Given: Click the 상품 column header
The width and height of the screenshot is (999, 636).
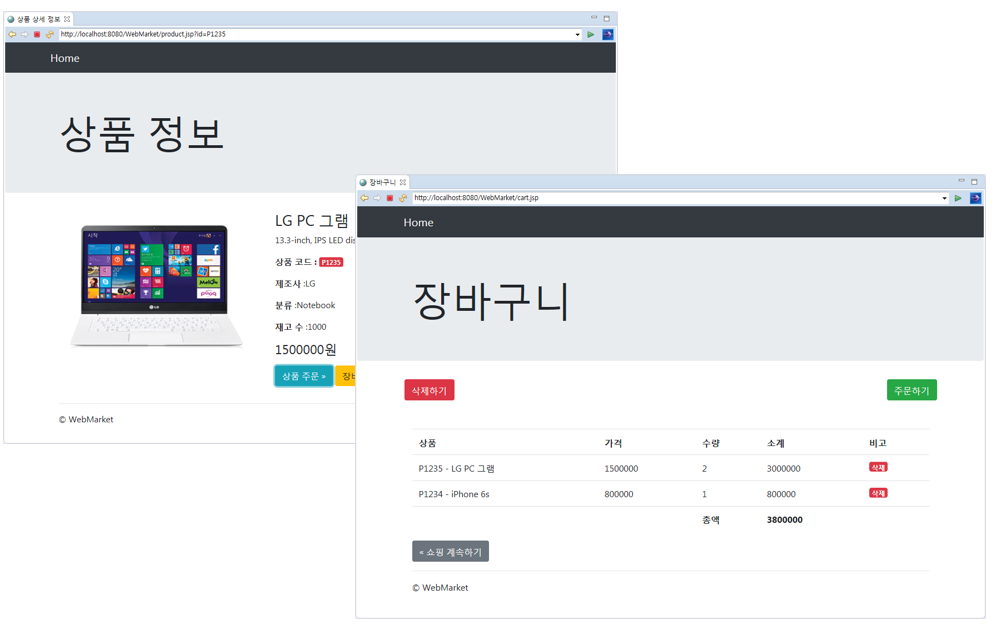Looking at the screenshot, I should 427,443.
